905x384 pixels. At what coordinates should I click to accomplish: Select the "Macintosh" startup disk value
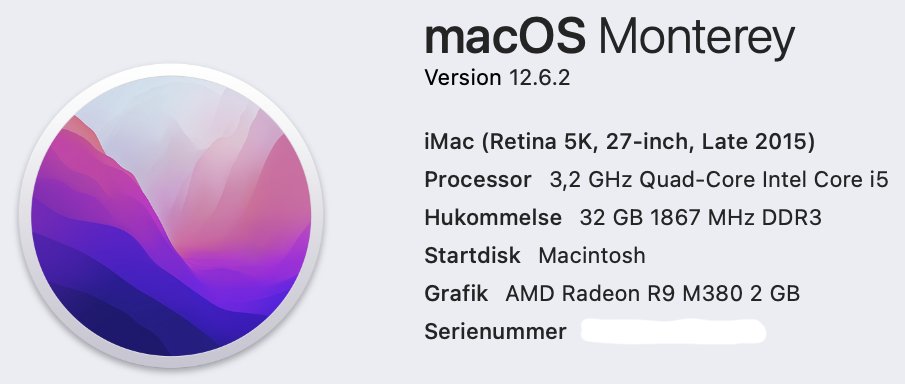(x=592, y=255)
